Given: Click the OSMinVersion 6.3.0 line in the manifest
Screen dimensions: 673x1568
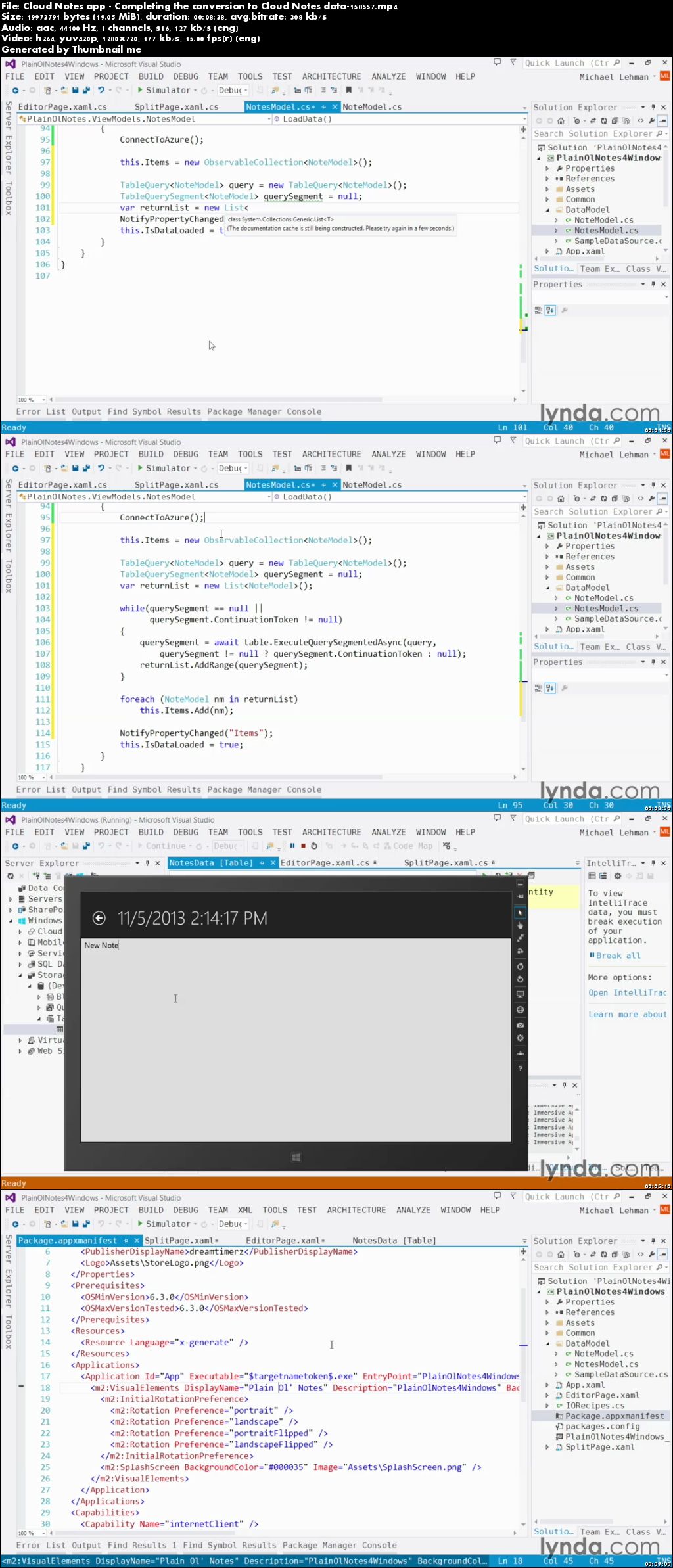Looking at the screenshot, I should (x=164, y=1297).
